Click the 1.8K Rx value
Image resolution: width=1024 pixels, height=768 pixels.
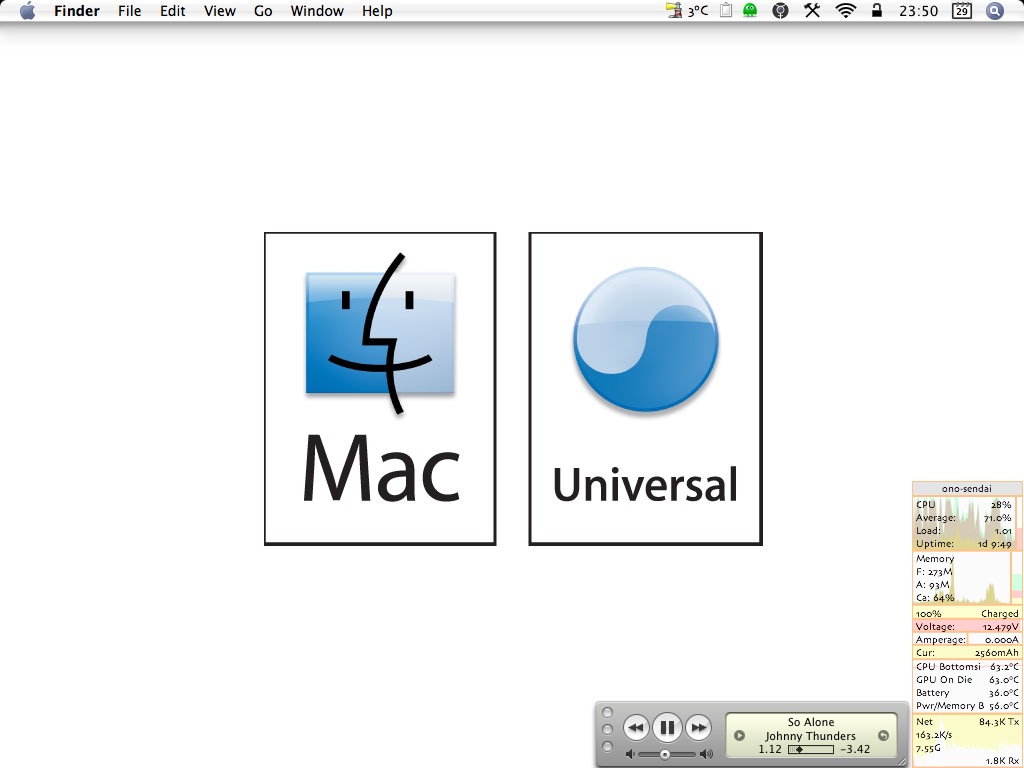click(x=1002, y=761)
